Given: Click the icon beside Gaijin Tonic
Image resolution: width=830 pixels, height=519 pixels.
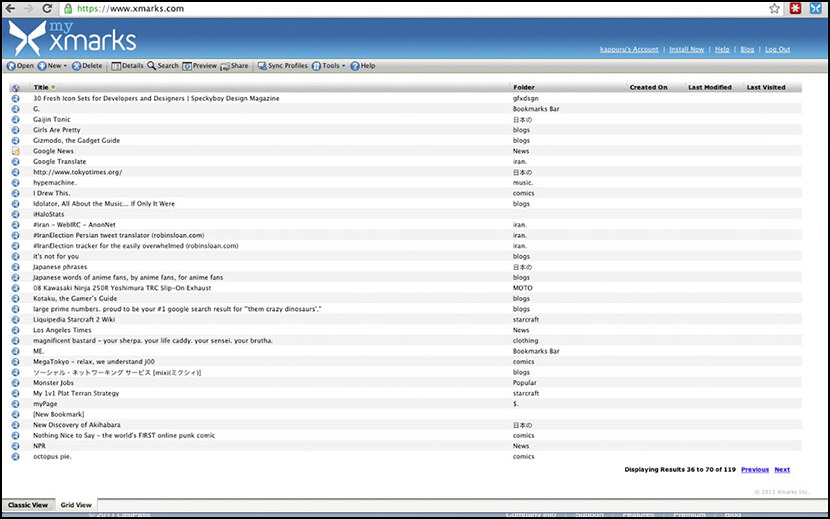Looking at the screenshot, I should [15, 120].
